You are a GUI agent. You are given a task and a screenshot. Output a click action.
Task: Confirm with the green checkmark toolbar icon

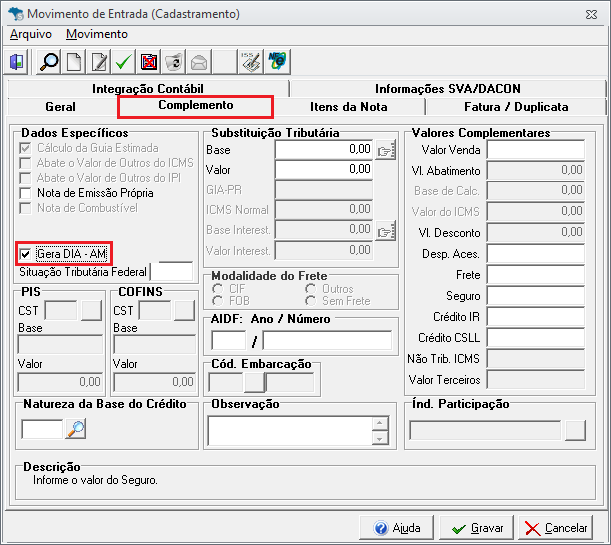coord(124,62)
